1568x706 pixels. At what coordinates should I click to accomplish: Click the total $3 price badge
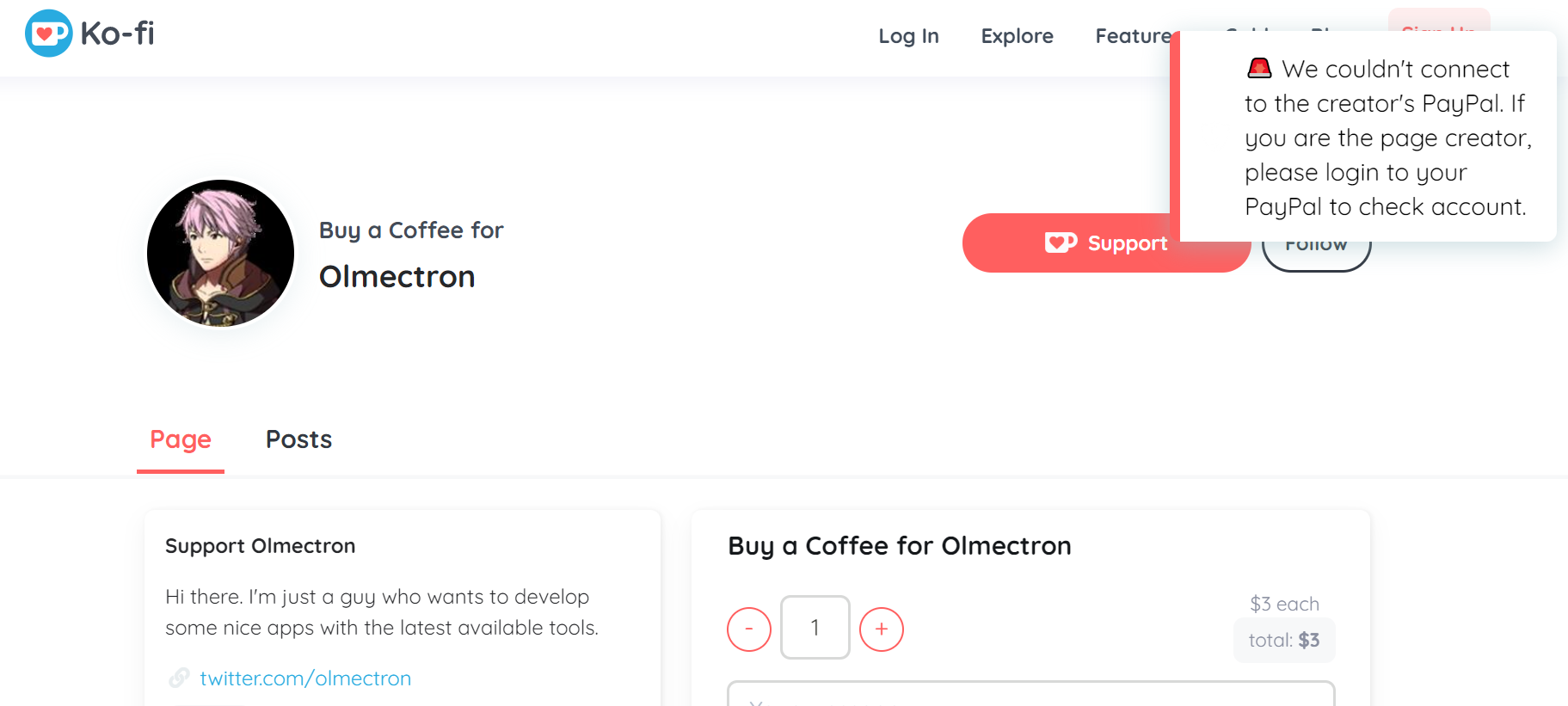coord(1284,641)
